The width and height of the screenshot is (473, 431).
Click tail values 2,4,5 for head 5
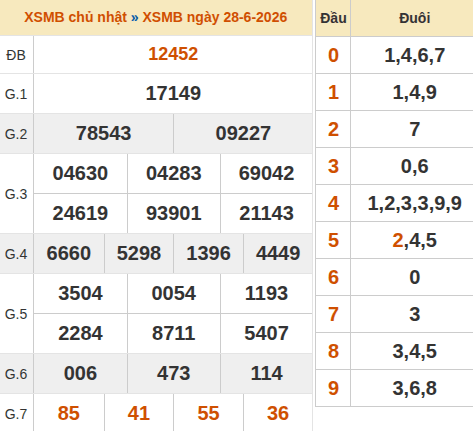click(415, 240)
